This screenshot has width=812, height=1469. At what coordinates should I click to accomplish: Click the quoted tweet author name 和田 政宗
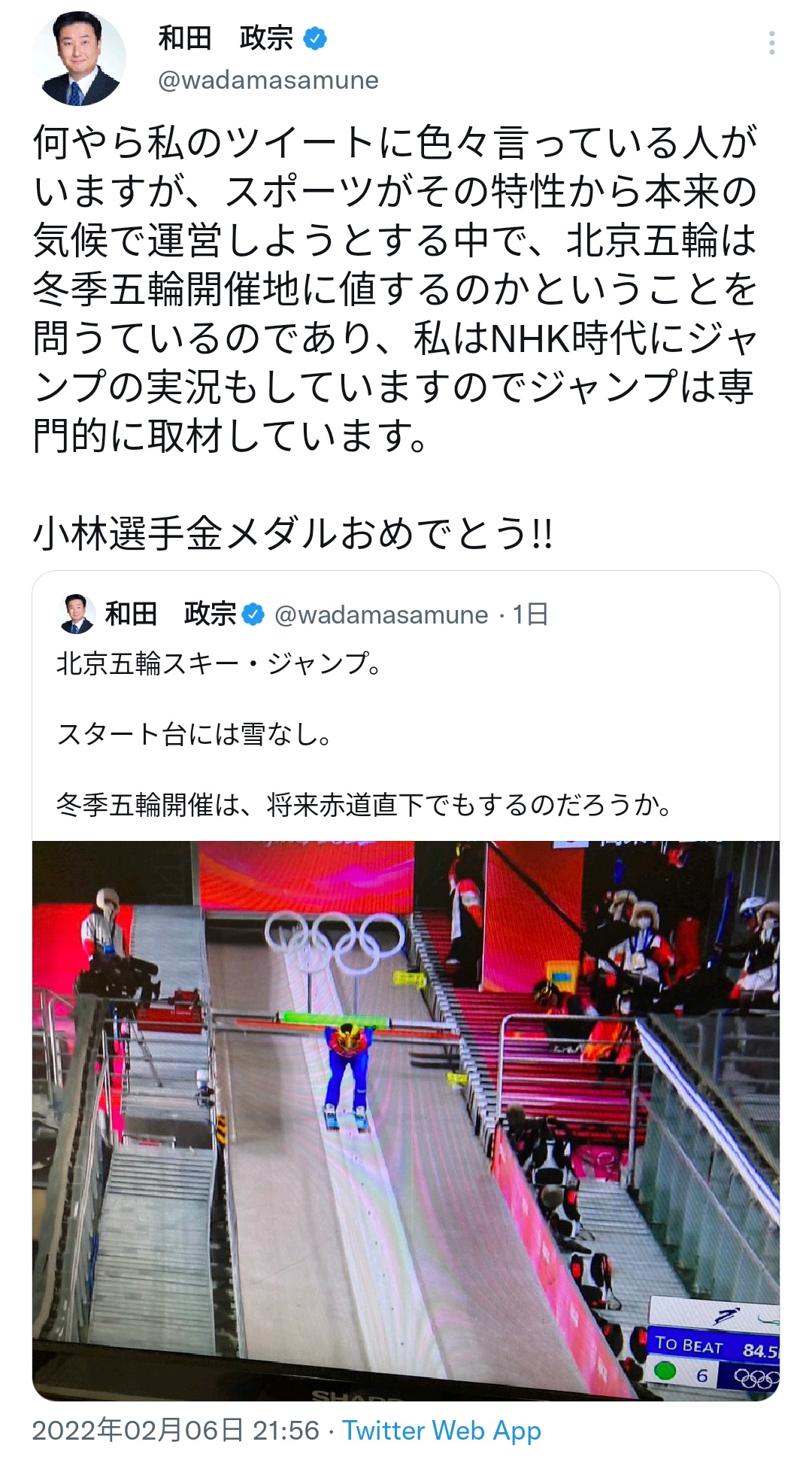point(171,615)
